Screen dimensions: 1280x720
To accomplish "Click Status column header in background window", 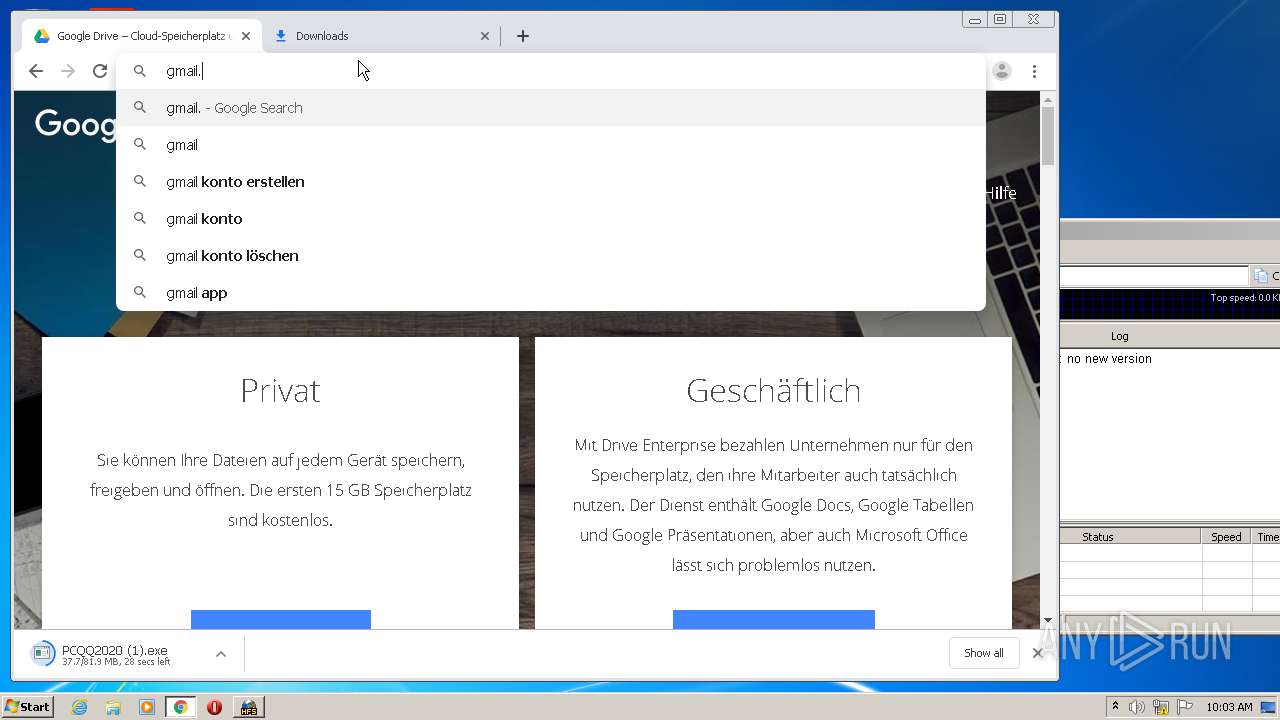I will click(x=1098, y=537).
